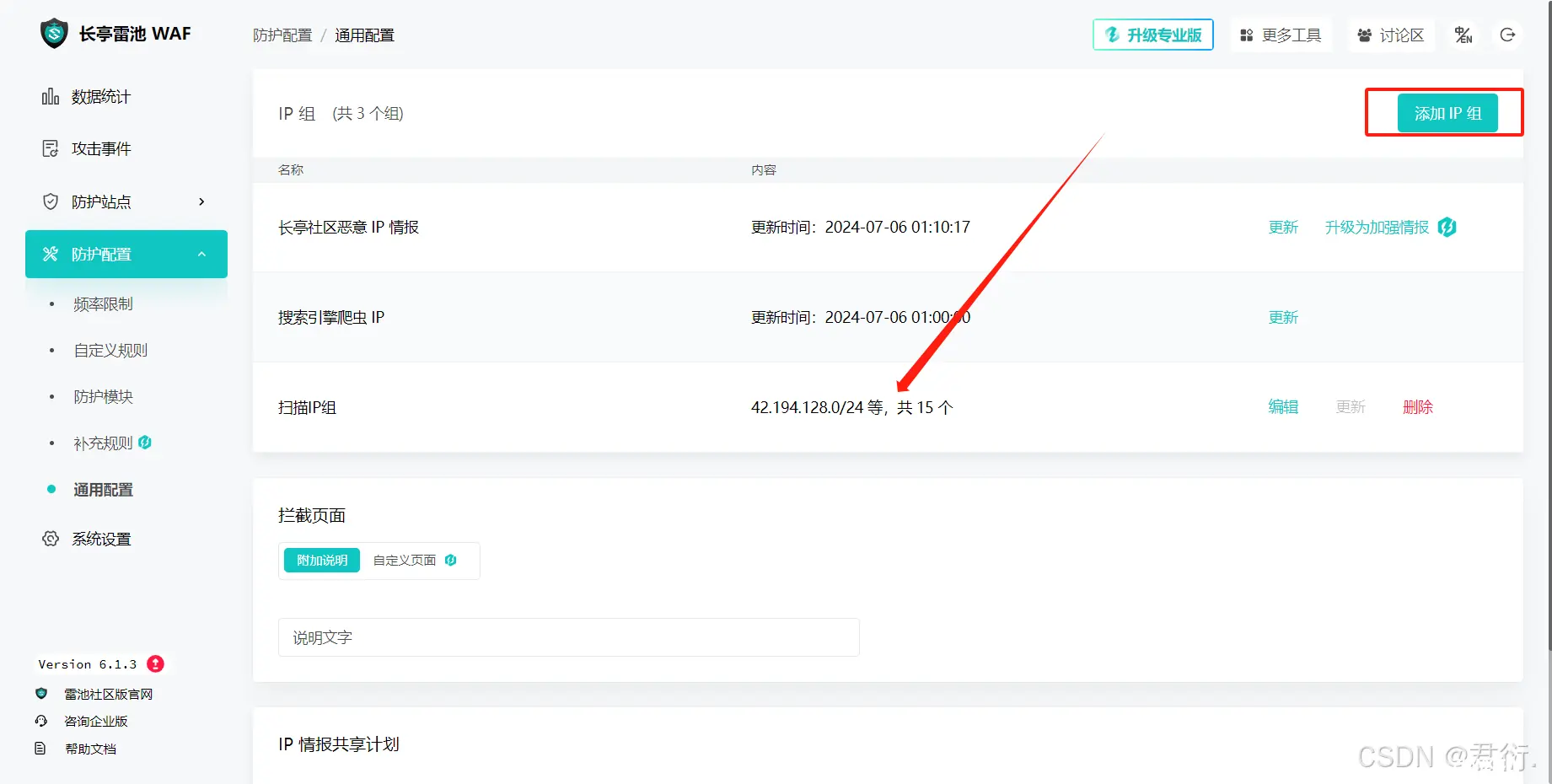Click the 系统设置 gear icon
This screenshot has height=784, width=1552.
pyautogui.click(x=51, y=539)
